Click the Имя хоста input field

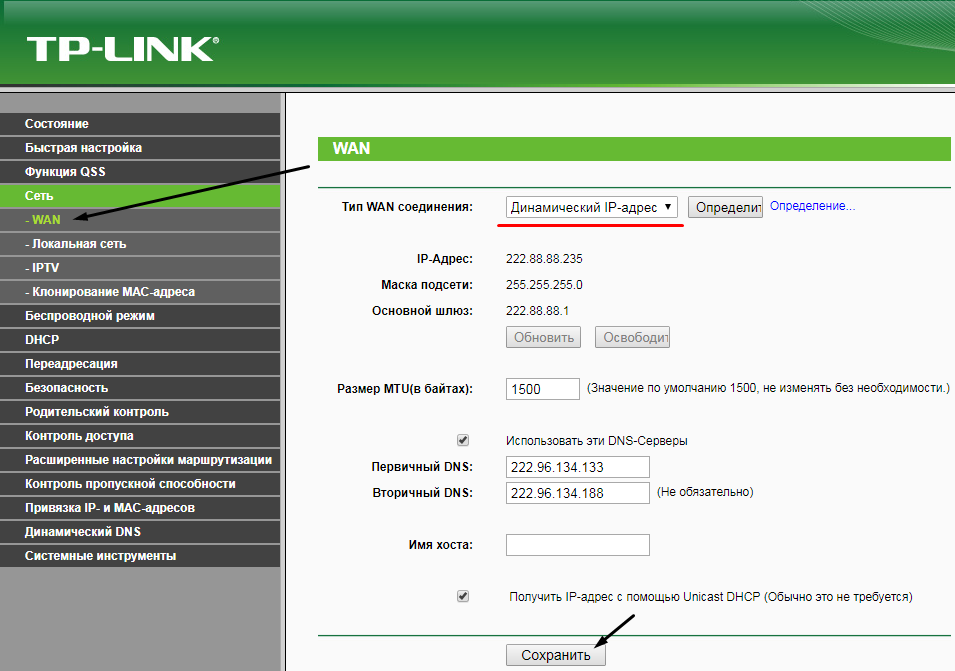pyautogui.click(x=577, y=545)
